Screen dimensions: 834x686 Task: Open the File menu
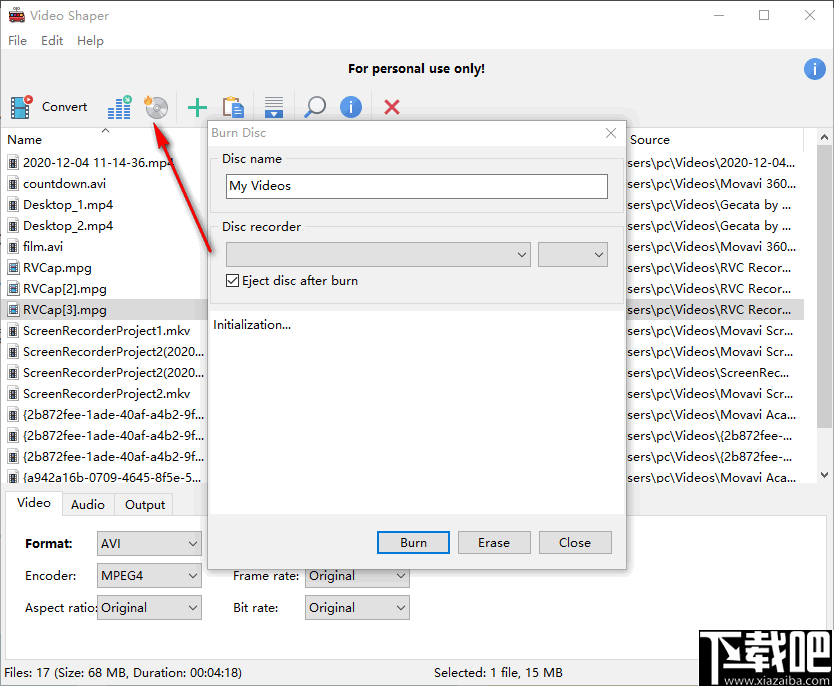click(18, 41)
